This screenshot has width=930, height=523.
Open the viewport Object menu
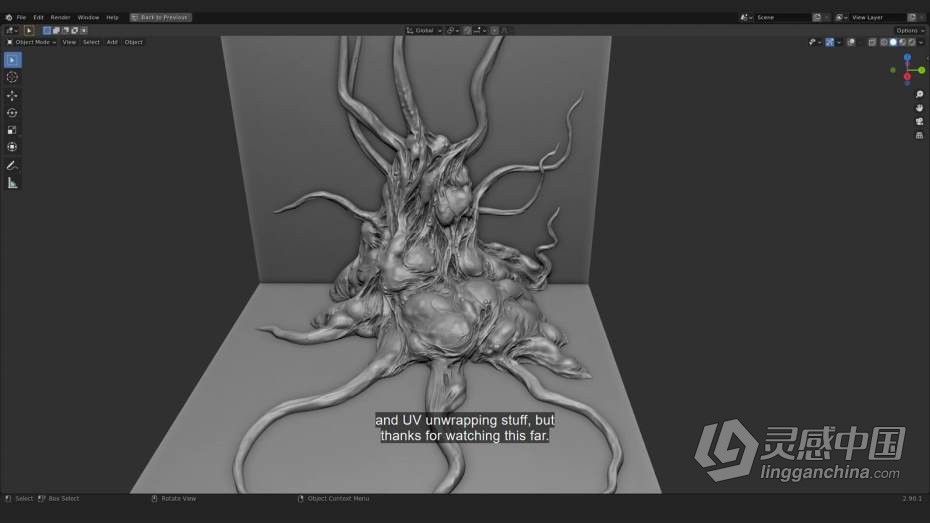(133, 42)
